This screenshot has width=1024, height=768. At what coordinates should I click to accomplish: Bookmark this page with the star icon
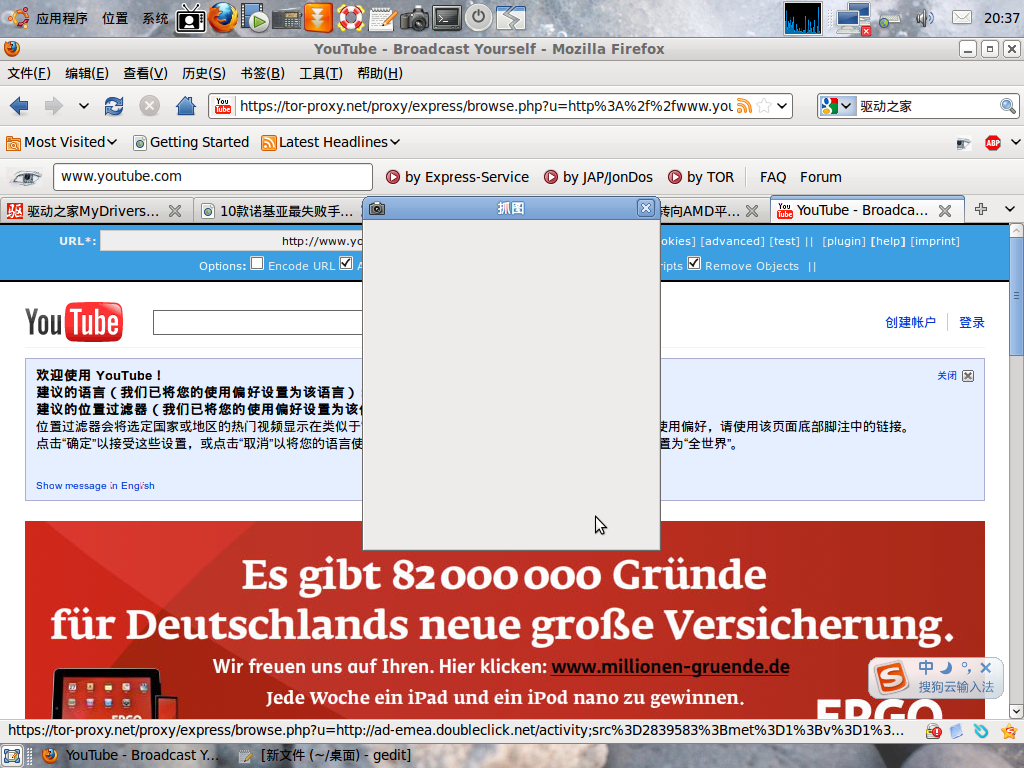(x=764, y=106)
